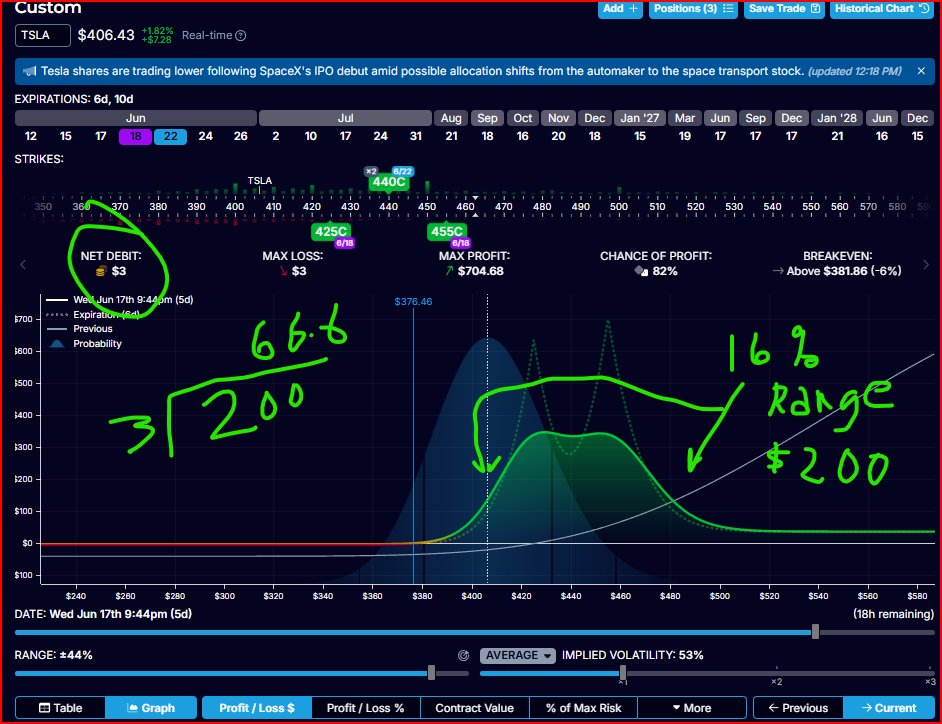Click the chance of profit dice icon
942x724 pixels.
641,272
